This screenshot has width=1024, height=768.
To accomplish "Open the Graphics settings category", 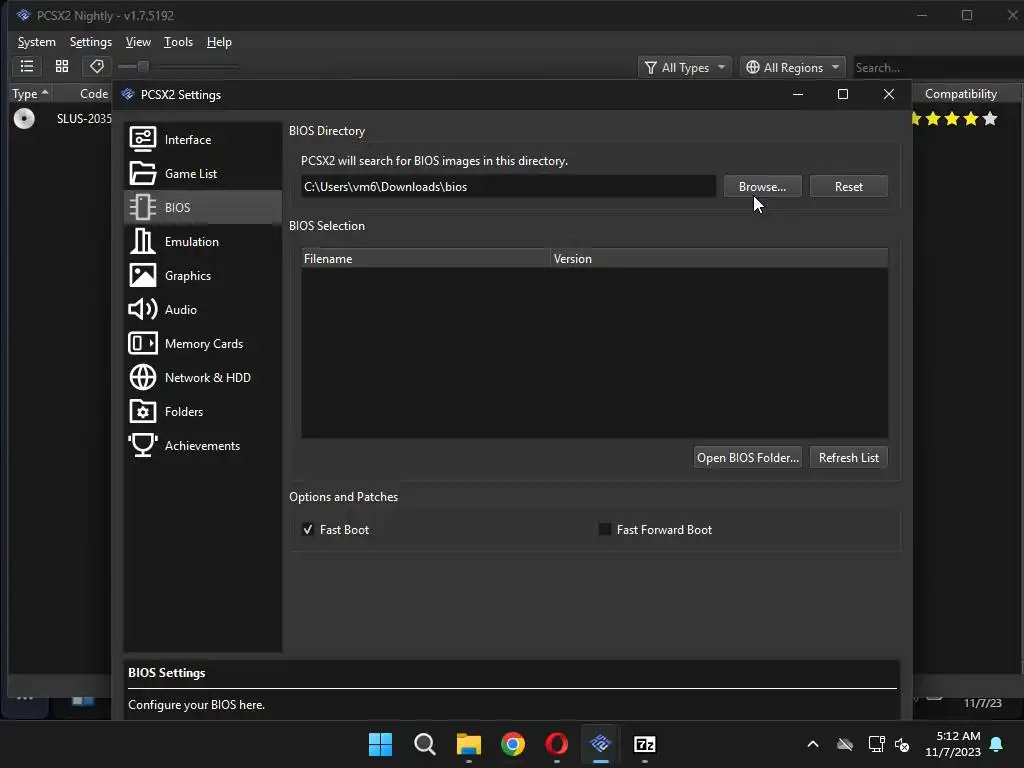I will pos(202,275).
